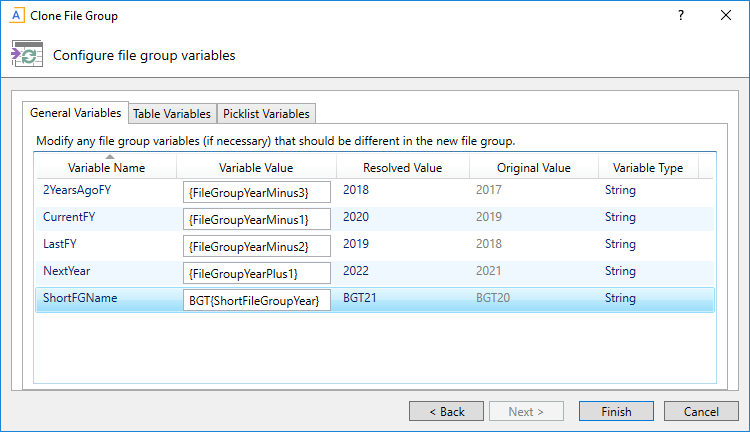
Task: Edit the LastFY variable value field
Action: (x=256, y=246)
